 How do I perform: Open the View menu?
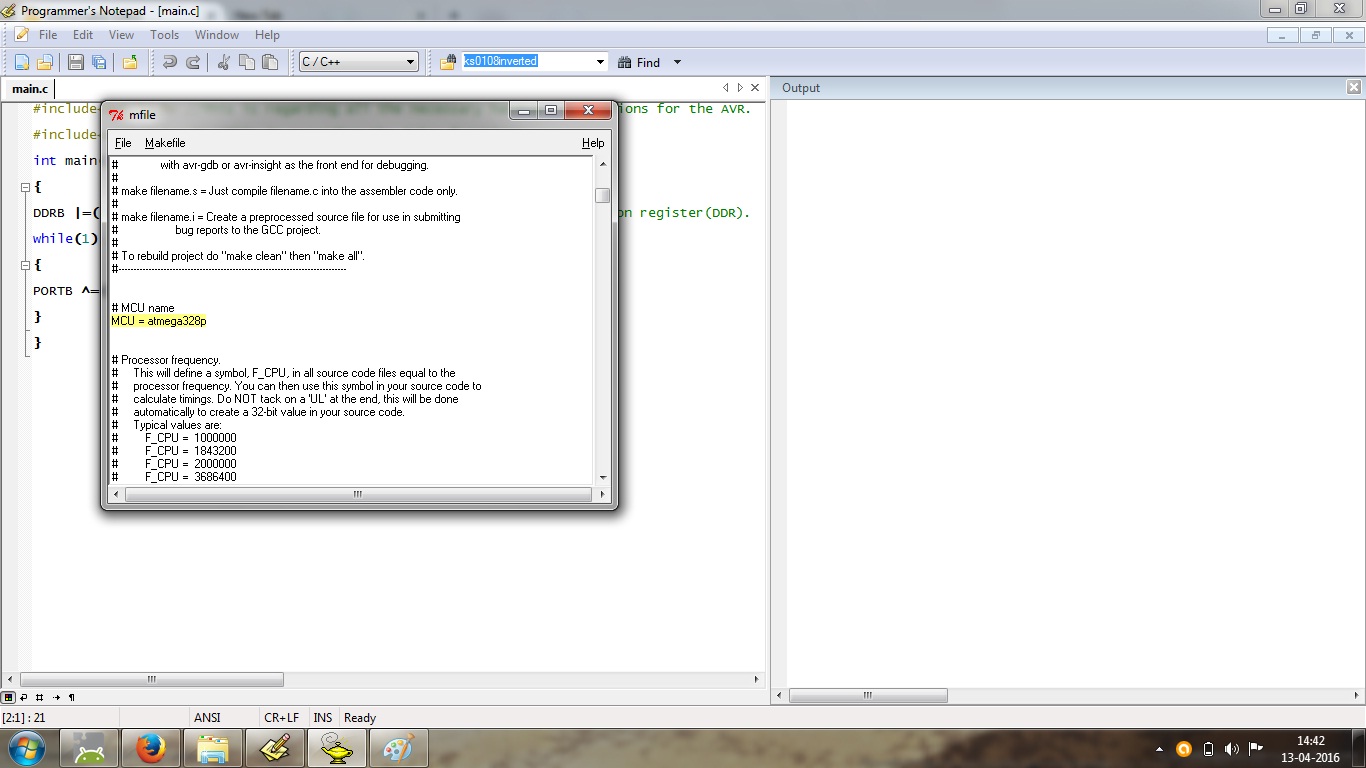(121, 35)
